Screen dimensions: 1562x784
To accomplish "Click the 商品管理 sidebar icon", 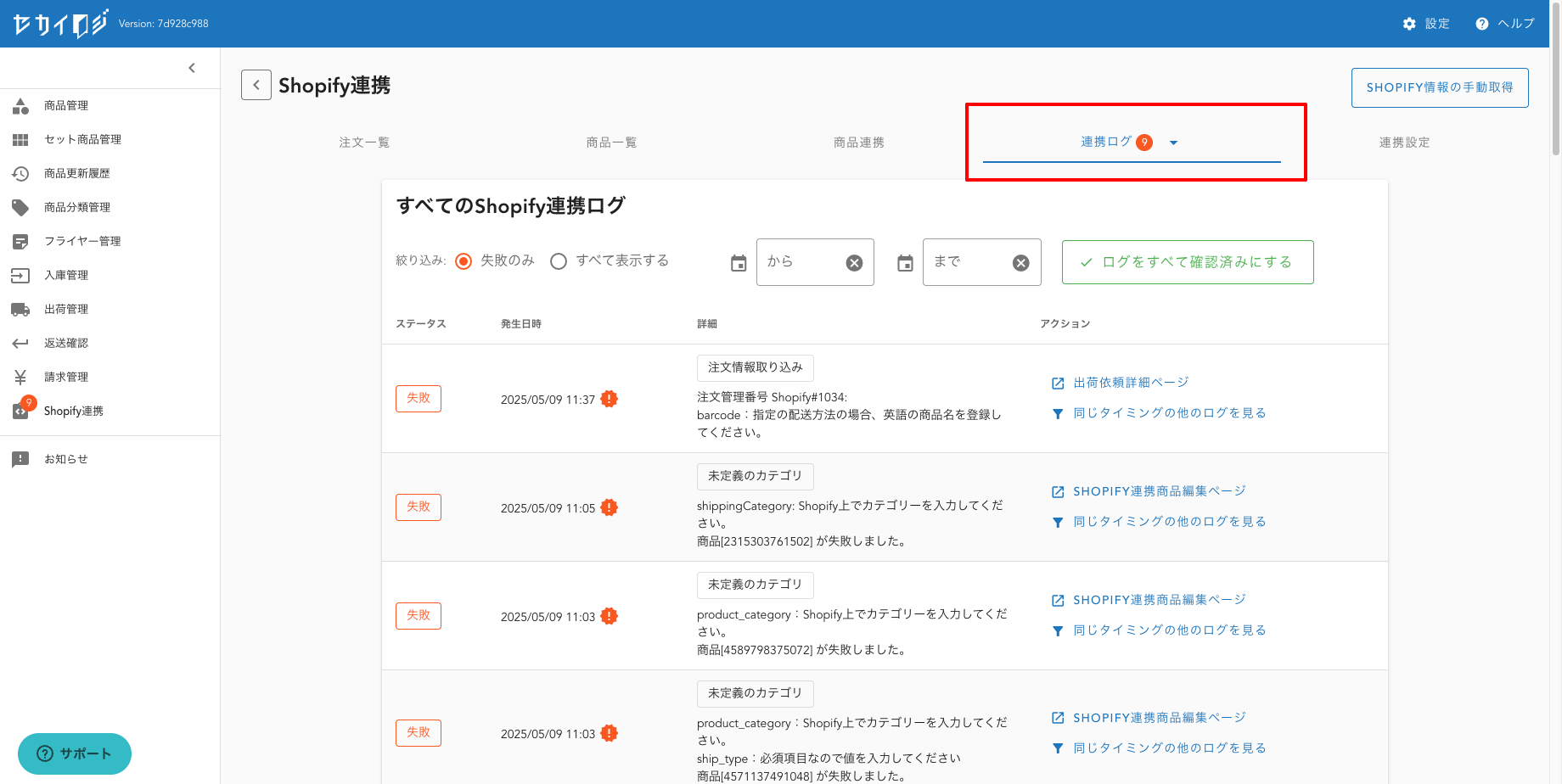I will tap(20, 106).
